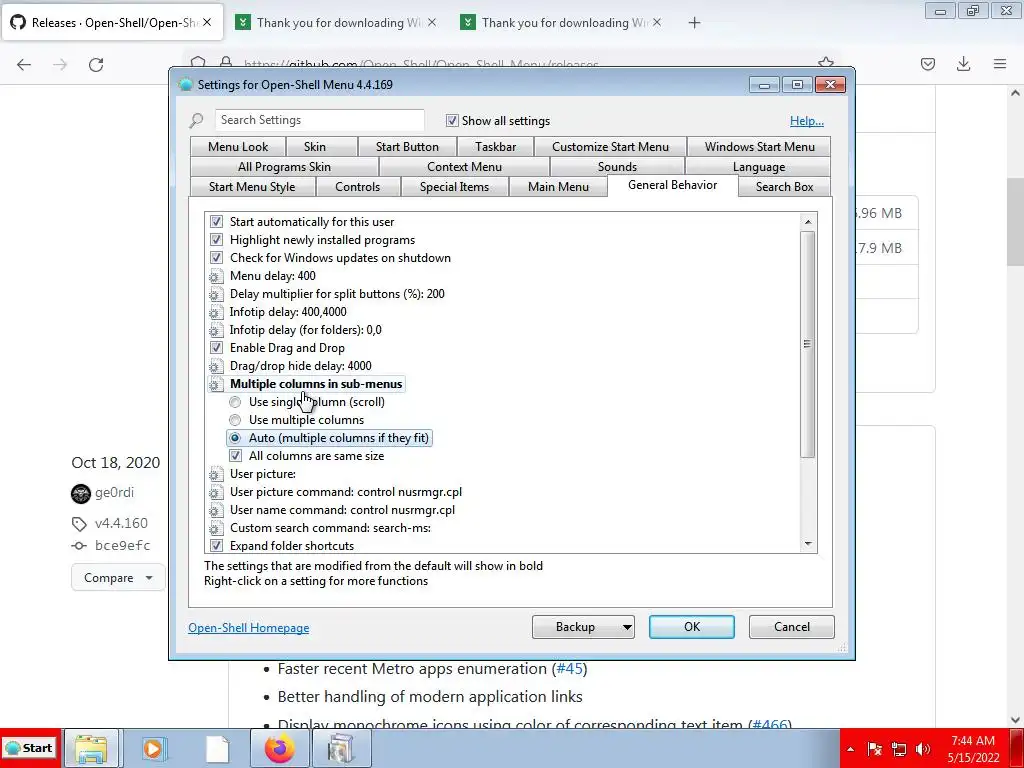
Task: Open the Open-Shell Homepage link
Action: (x=249, y=628)
